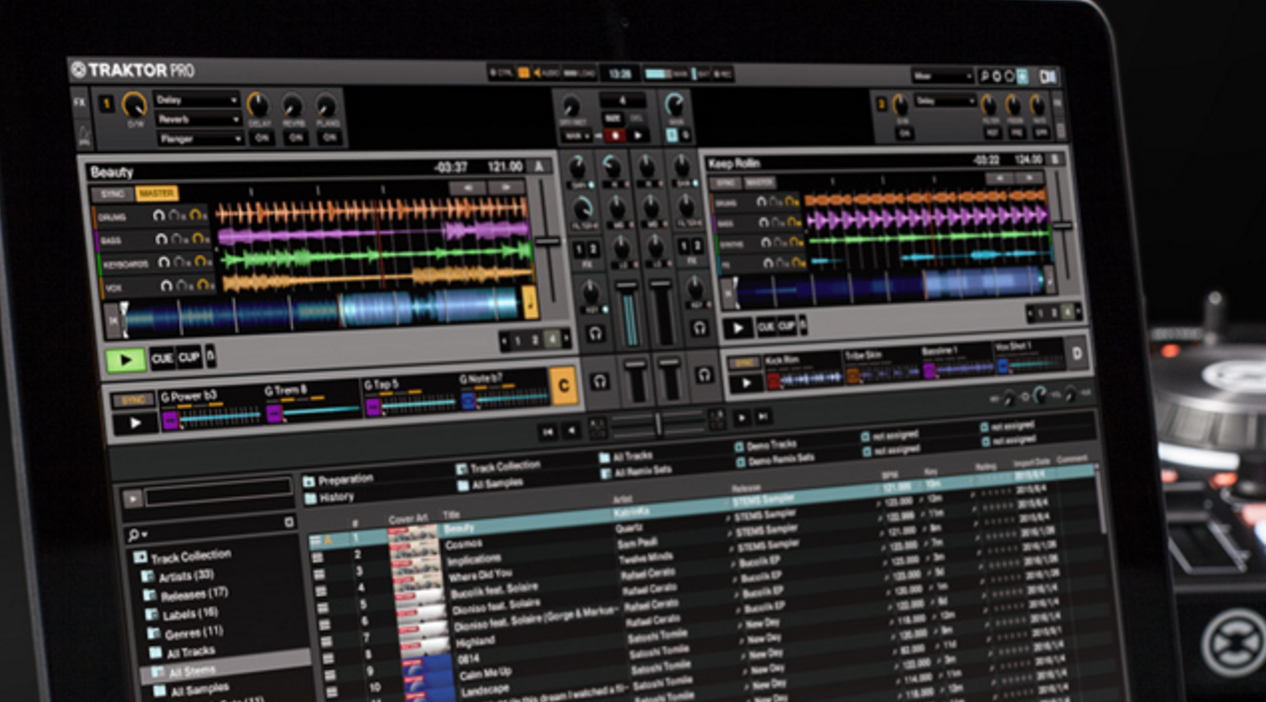Click the CUP button on Deck B
Image resolution: width=1266 pixels, height=702 pixels.
coord(786,326)
